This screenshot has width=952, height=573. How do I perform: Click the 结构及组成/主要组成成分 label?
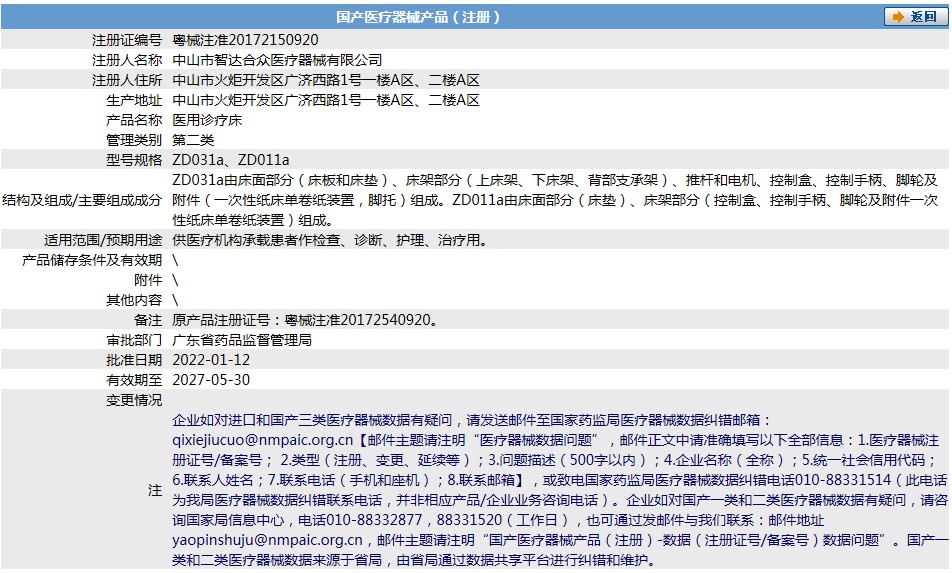(x=82, y=200)
